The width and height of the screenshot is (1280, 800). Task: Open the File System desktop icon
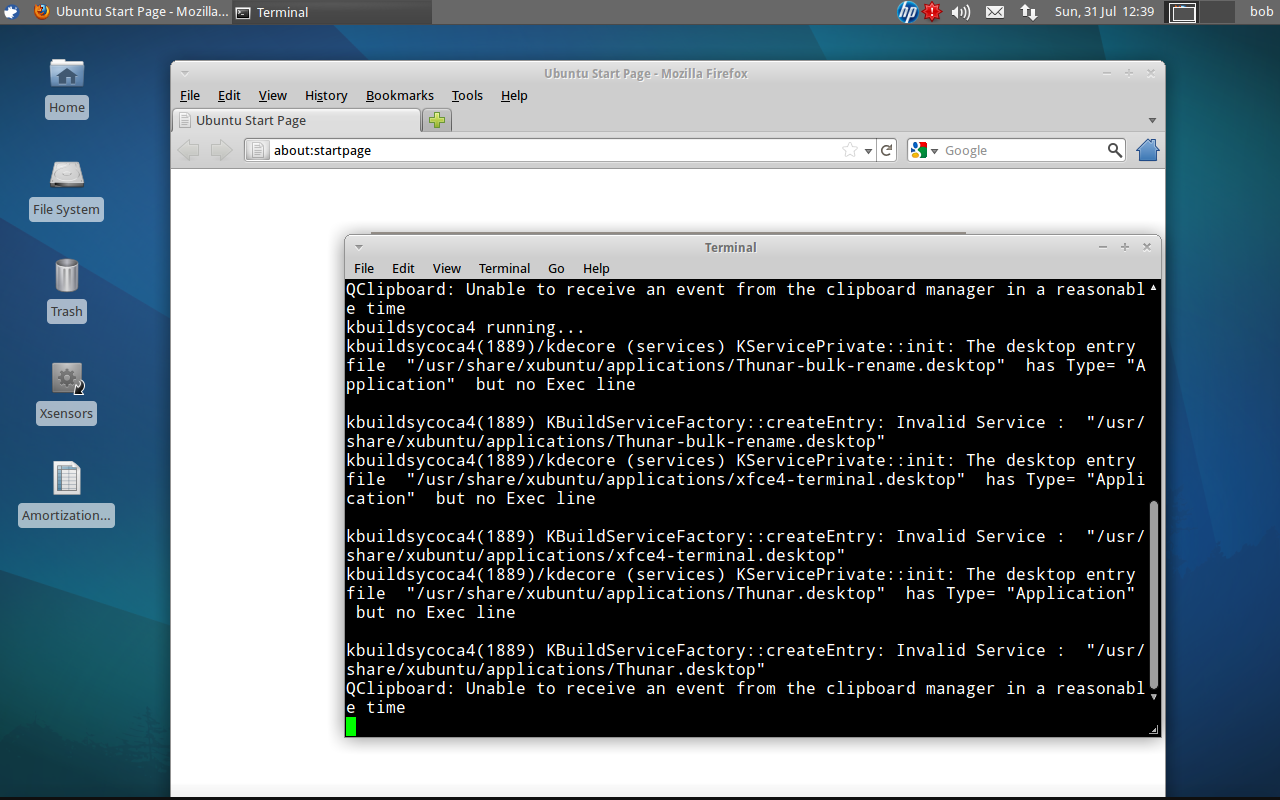click(66, 189)
